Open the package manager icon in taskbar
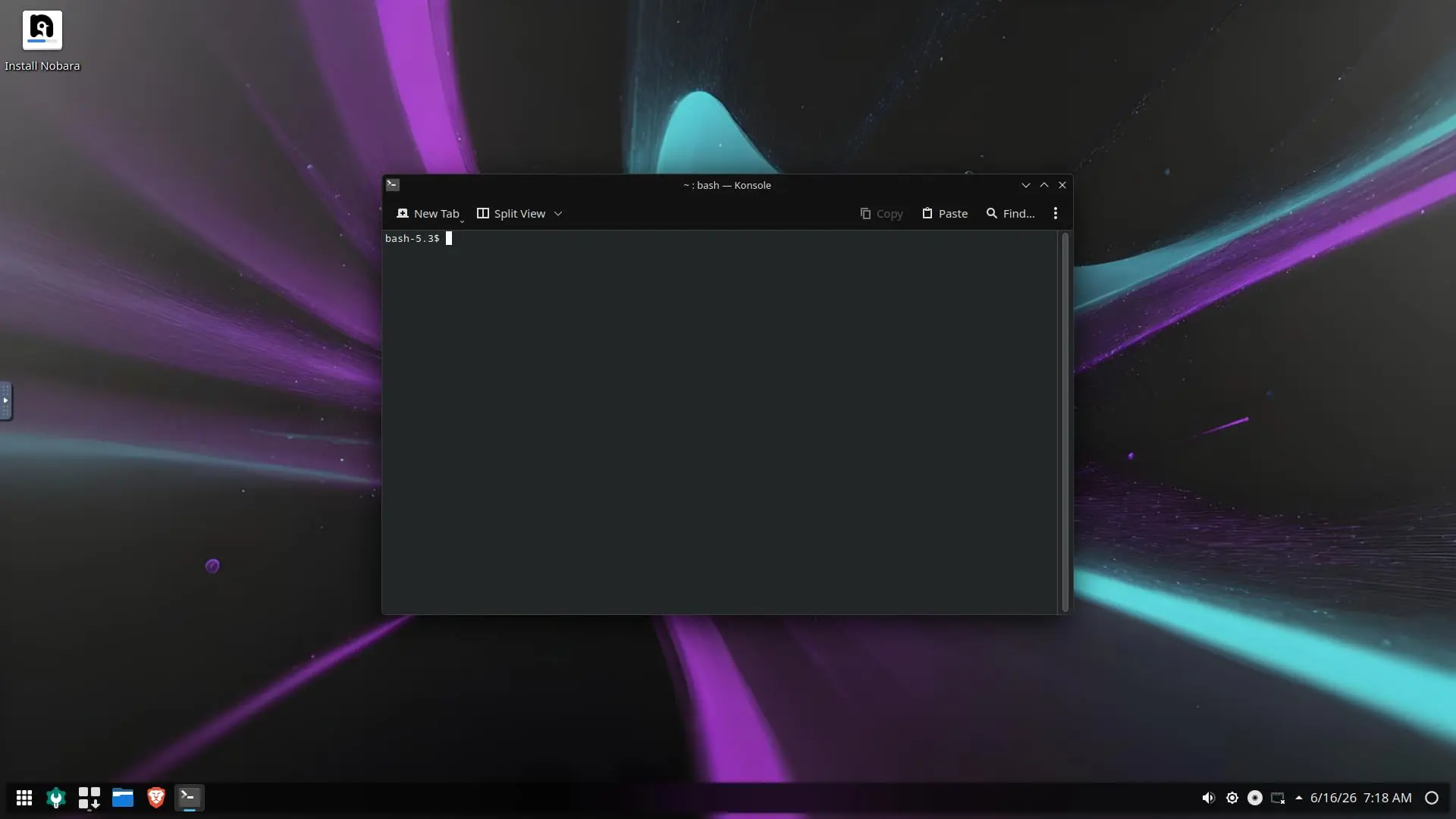Image resolution: width=1456 pixels, height=819 pixels. click(x=89, y=798)
